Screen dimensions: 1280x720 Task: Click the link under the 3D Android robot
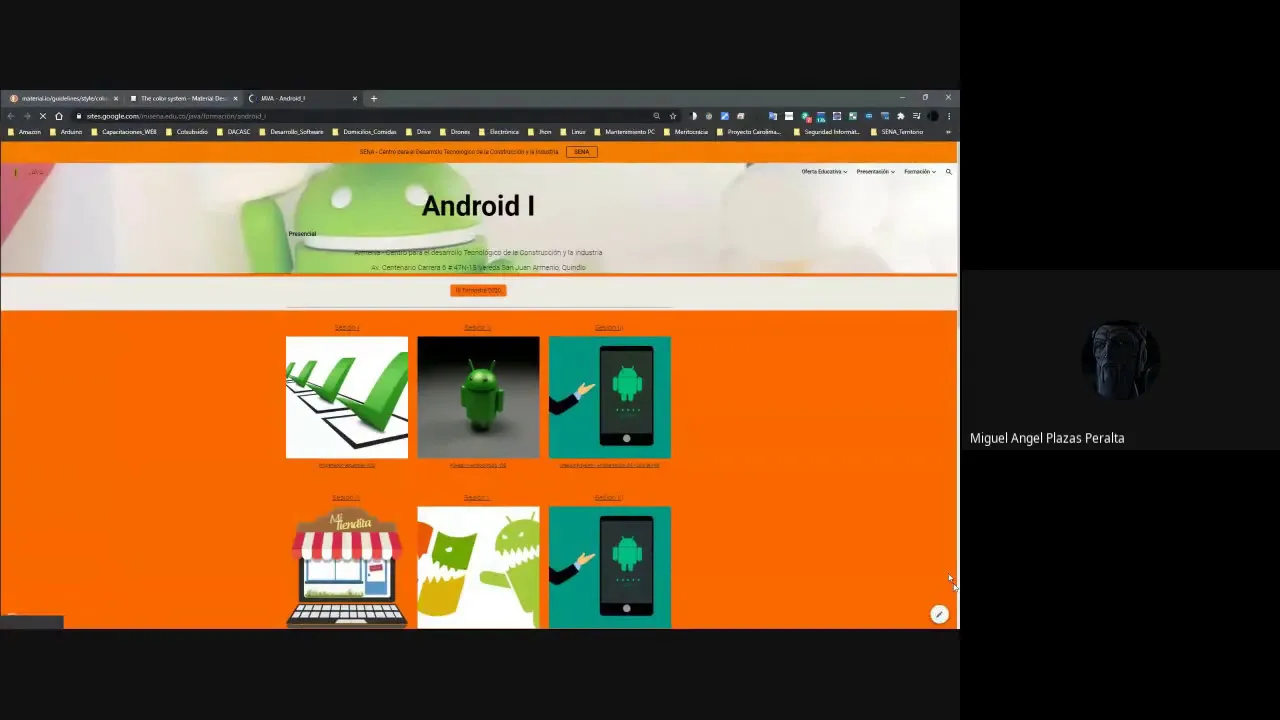click(x=478, y=465)
